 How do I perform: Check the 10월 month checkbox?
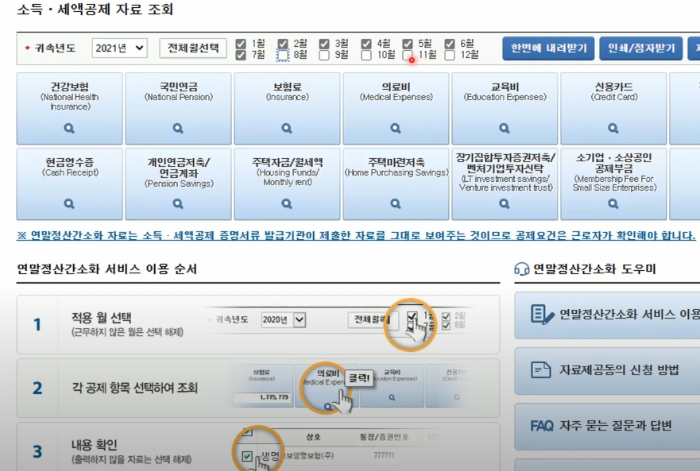(x=366, y=55)
